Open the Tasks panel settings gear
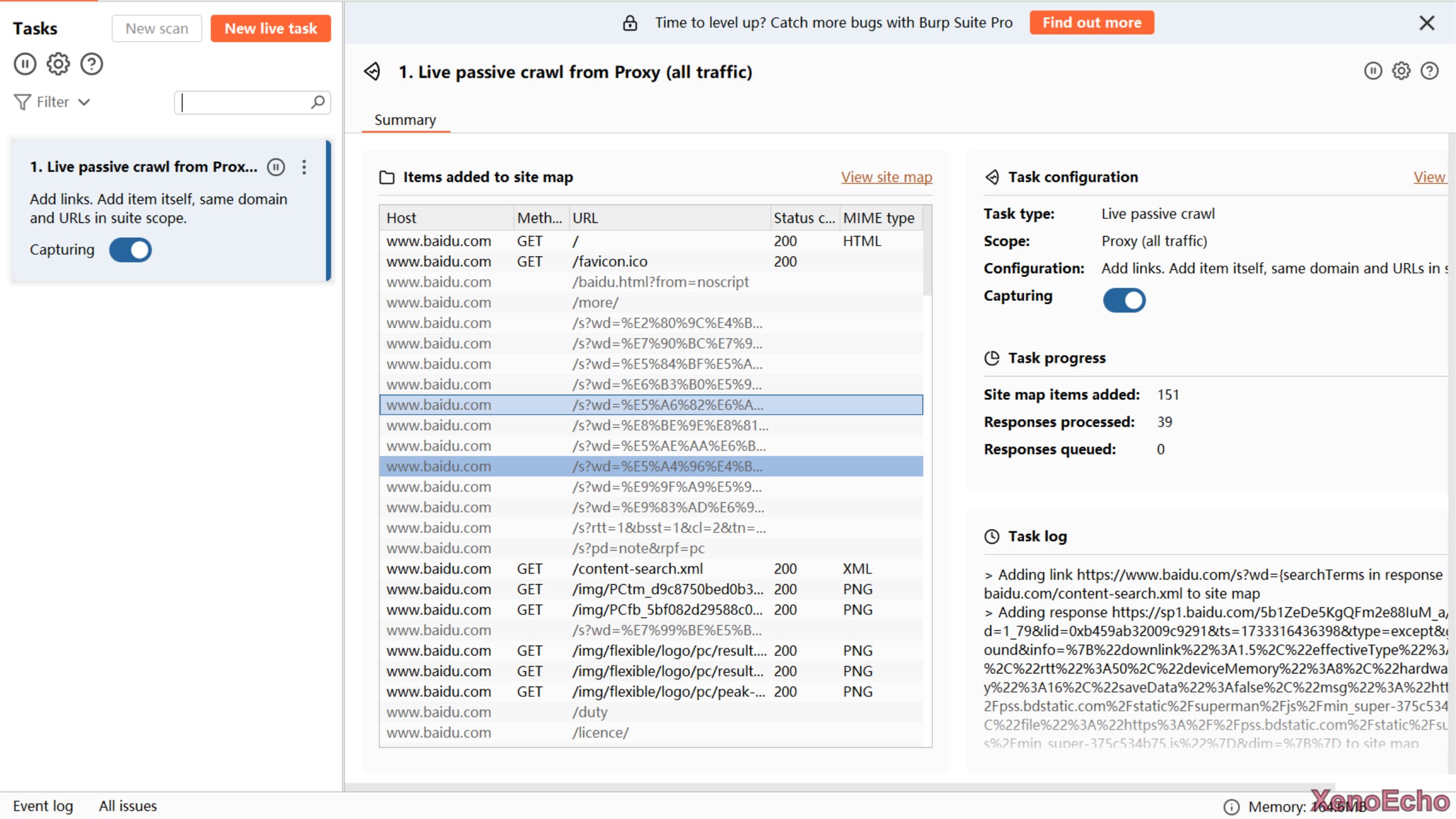 coord(58,64)
